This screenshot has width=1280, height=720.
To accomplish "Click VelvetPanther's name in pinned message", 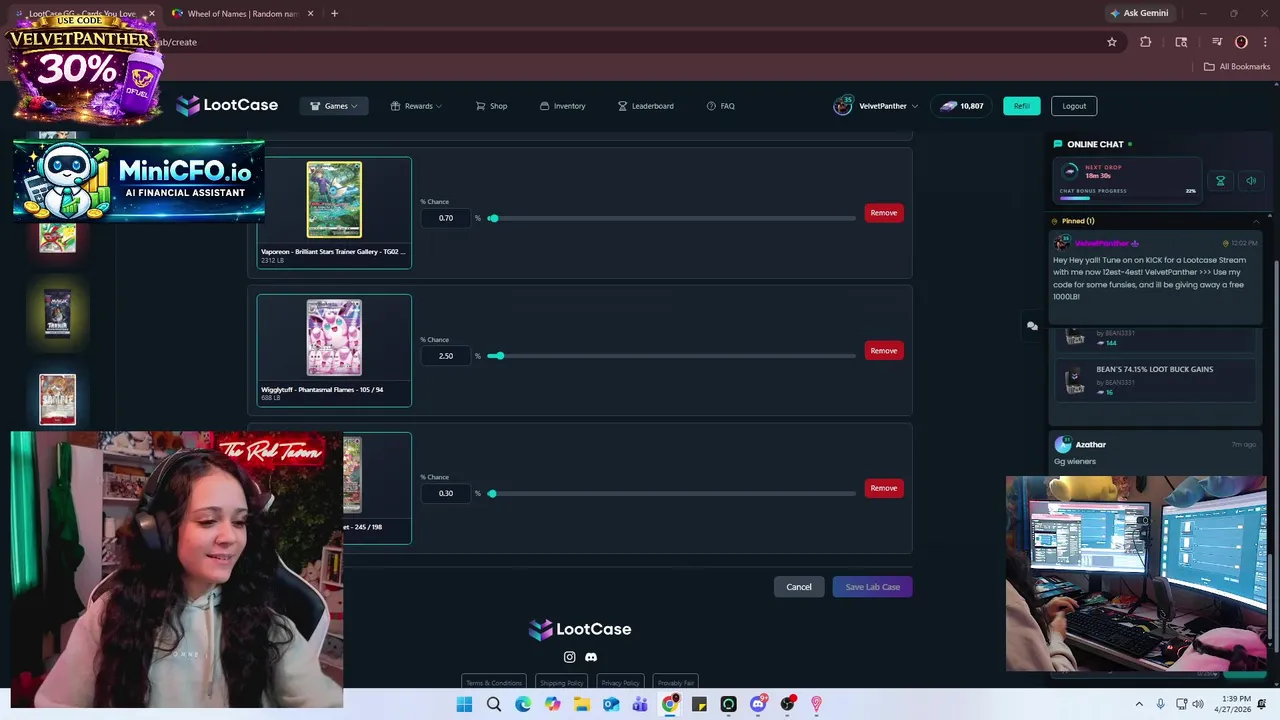I will (1101, 243).
